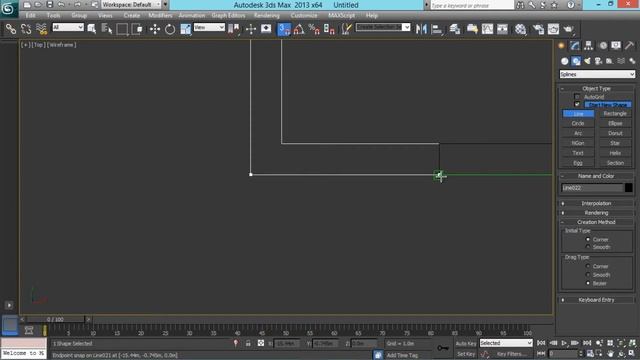
Task: Click the Rectangle spline button
Action: 615,113
